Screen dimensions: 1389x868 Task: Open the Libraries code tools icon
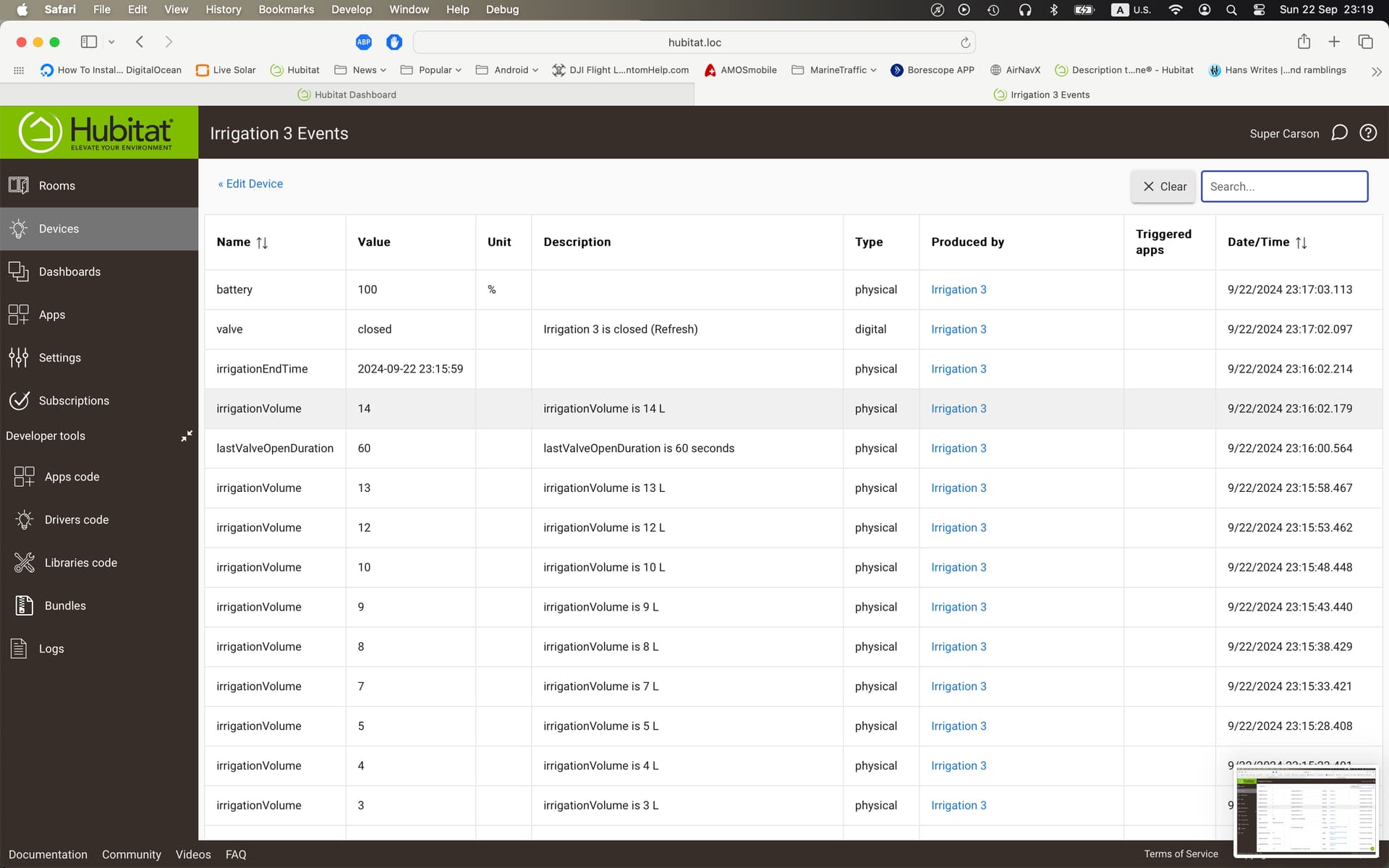(25, 562)
